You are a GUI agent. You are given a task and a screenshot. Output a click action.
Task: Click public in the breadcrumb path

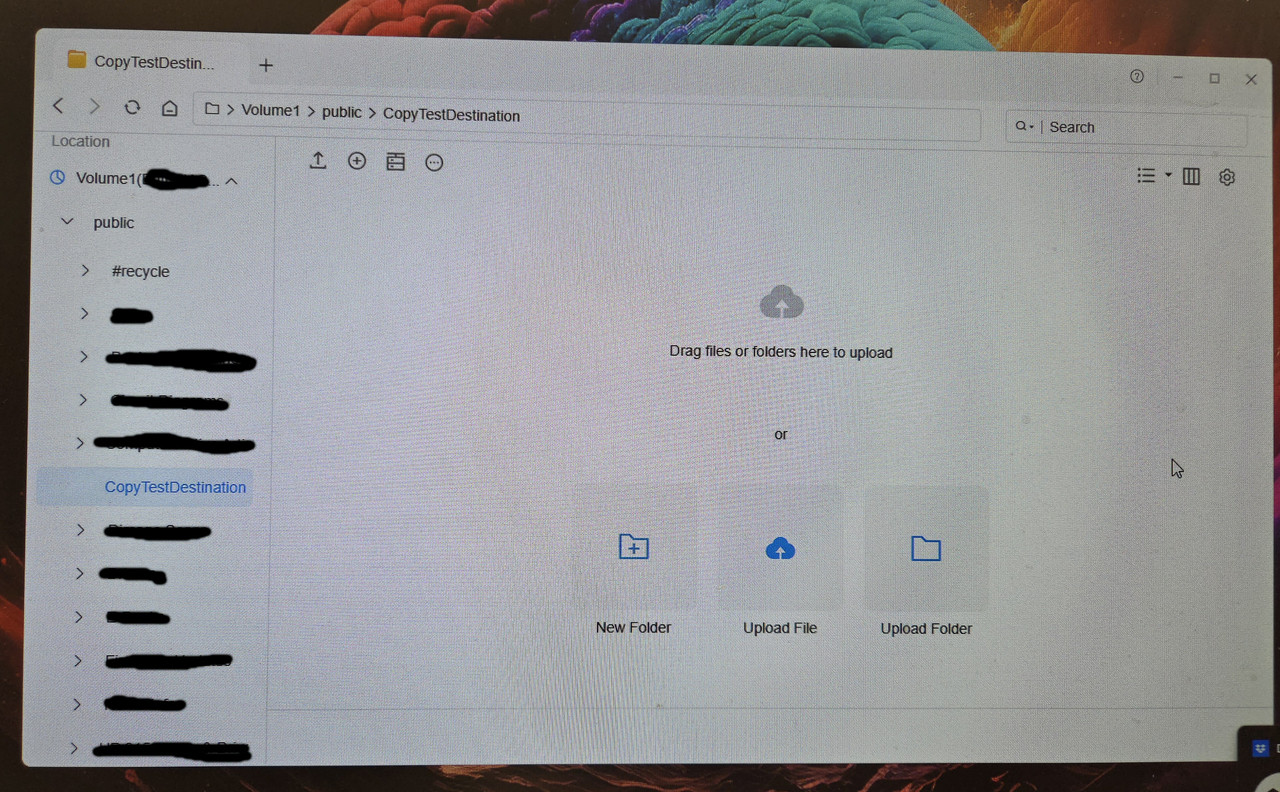[x=342, y=112]
